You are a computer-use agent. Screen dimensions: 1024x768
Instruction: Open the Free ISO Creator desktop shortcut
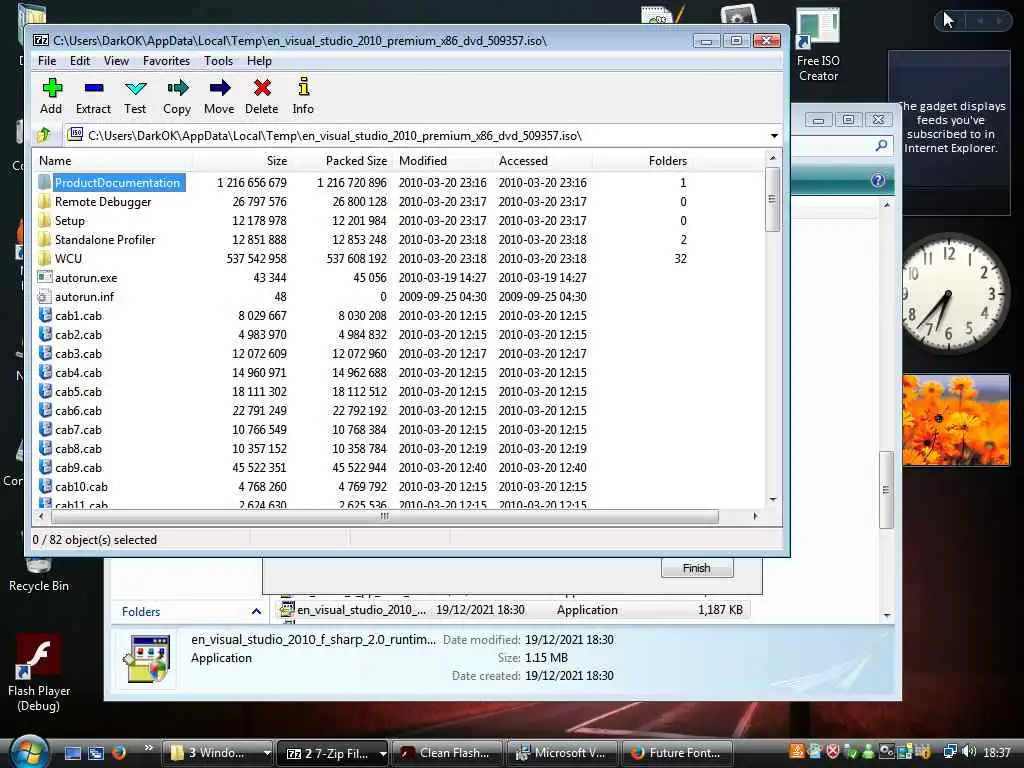[818, 44]
